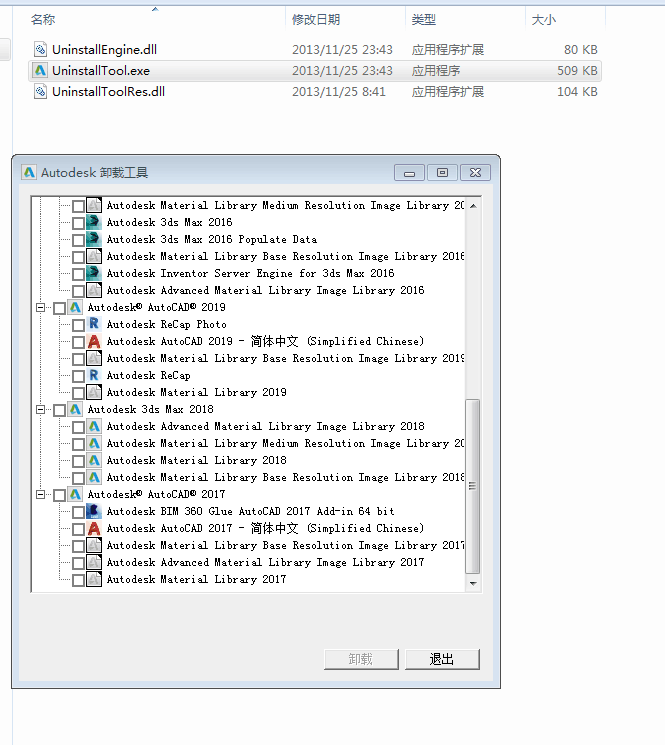This screenshot has width=665, height=745.
Task: Click the Autodesk uninstall tool title bar icon
Action: pyautogui.click(x=29, y=172)
